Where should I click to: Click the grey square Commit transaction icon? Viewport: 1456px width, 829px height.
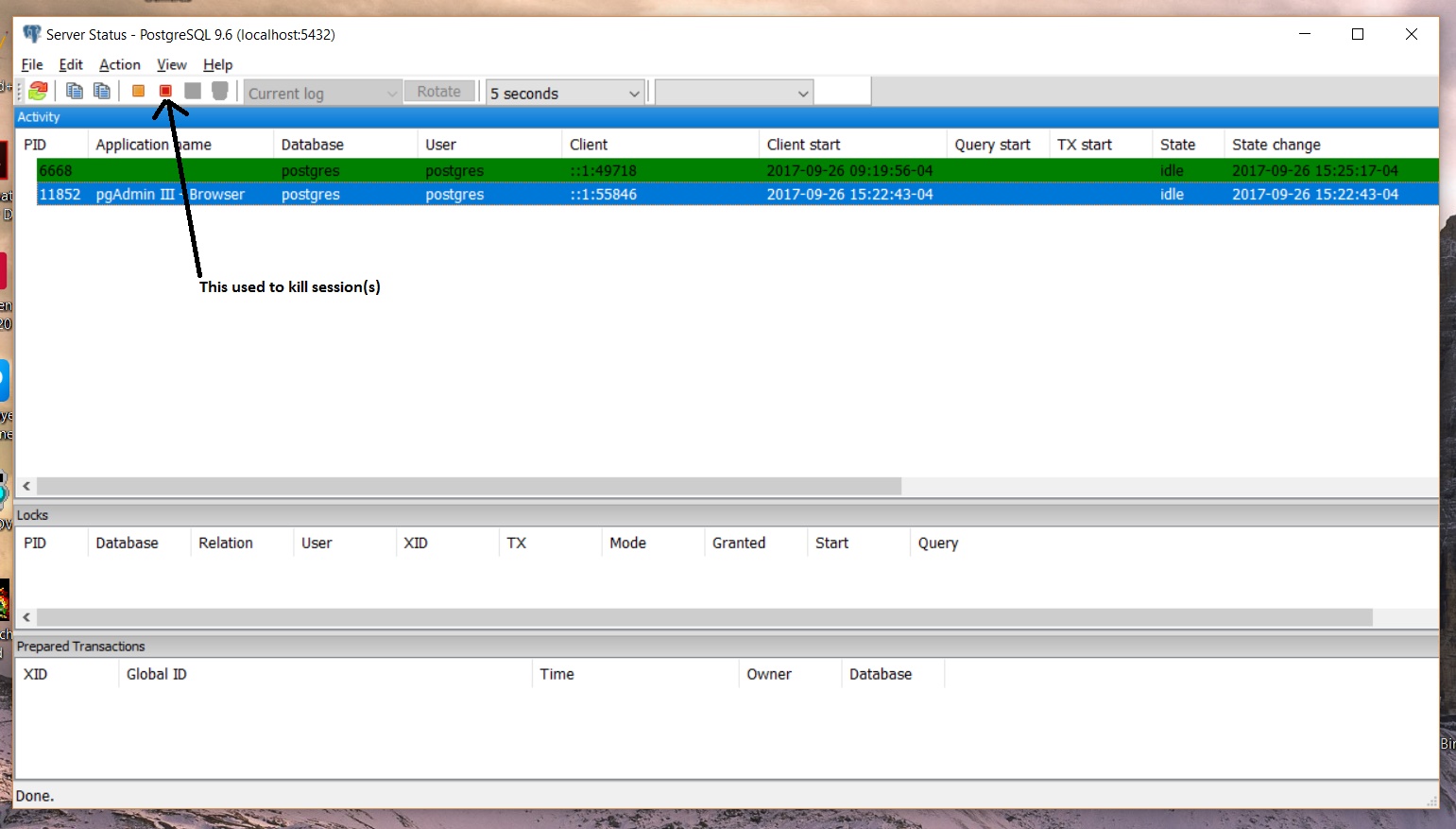[193, 92]
